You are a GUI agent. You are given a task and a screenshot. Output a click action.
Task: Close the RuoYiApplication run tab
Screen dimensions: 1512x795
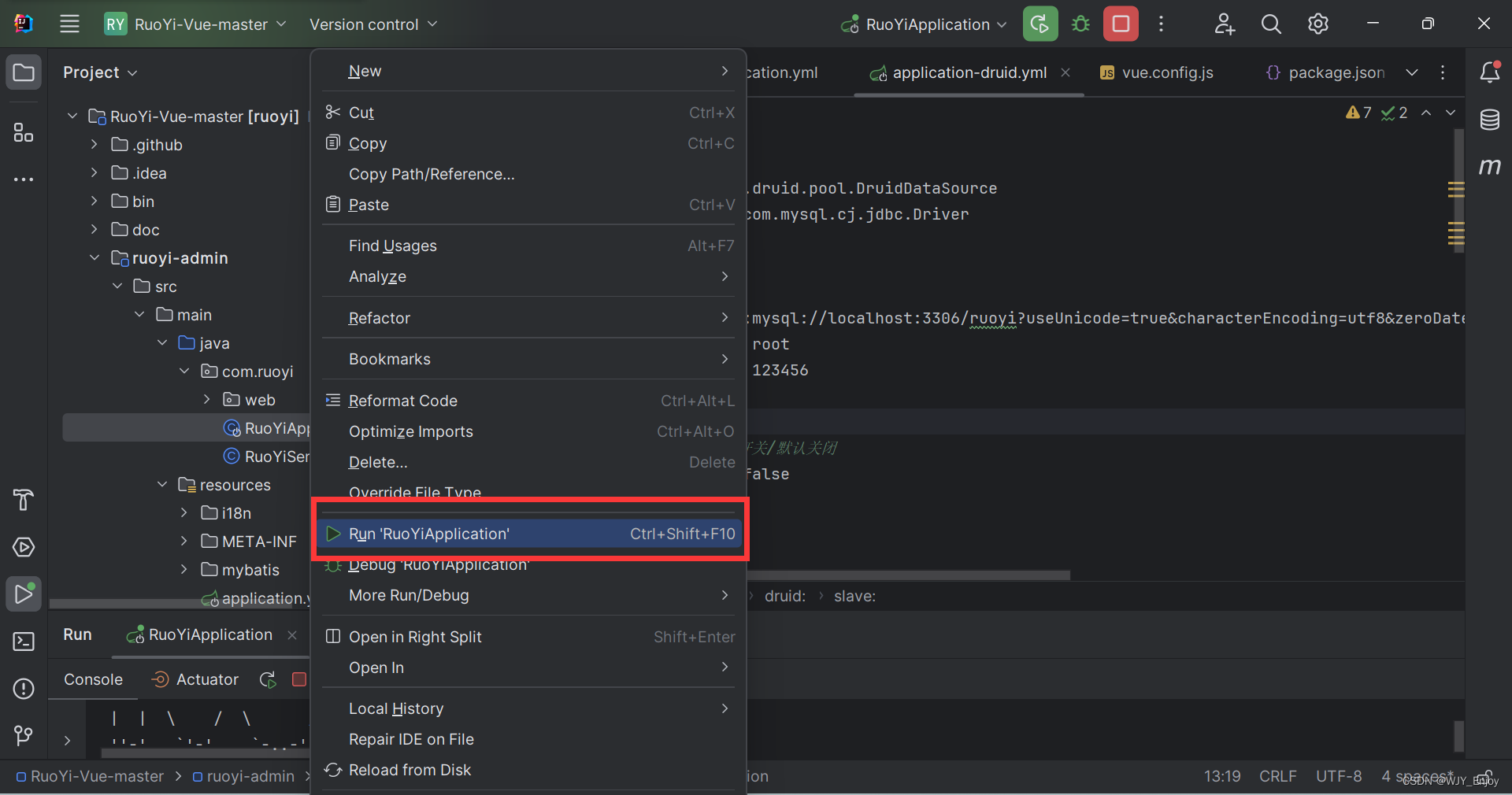292,634
